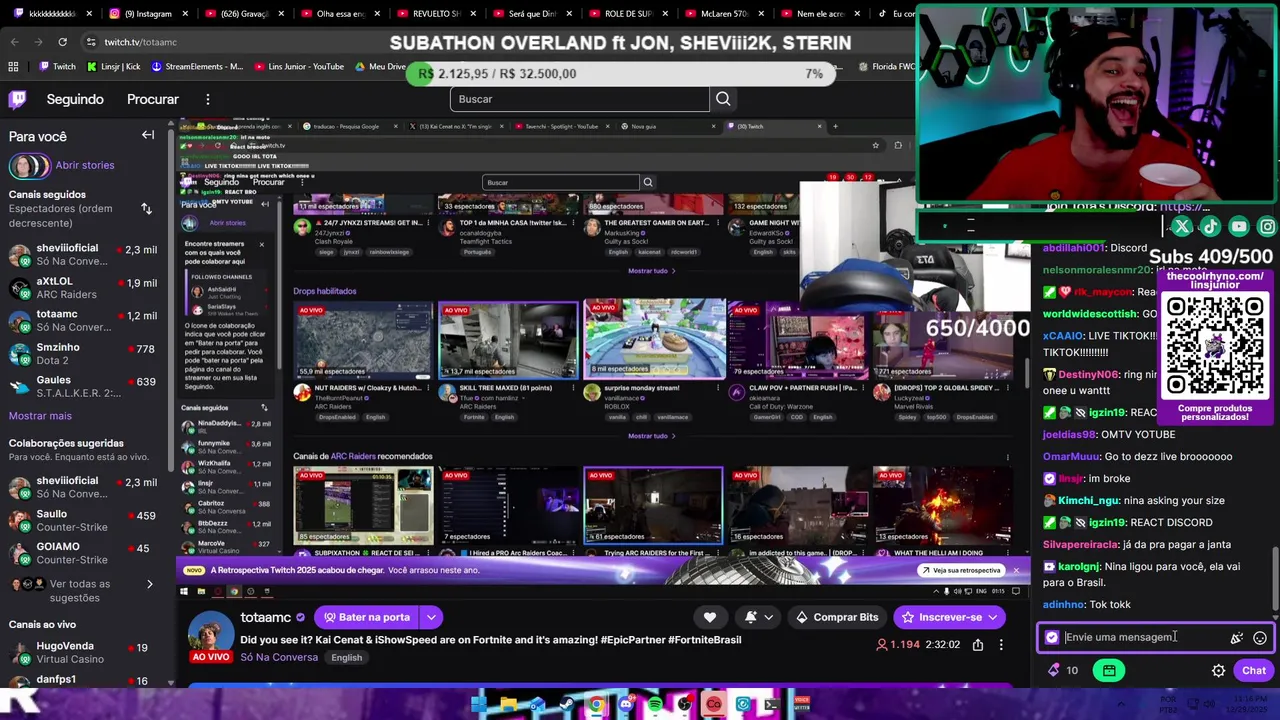Open the Twitch bookmark

click(x=57, y=66)
